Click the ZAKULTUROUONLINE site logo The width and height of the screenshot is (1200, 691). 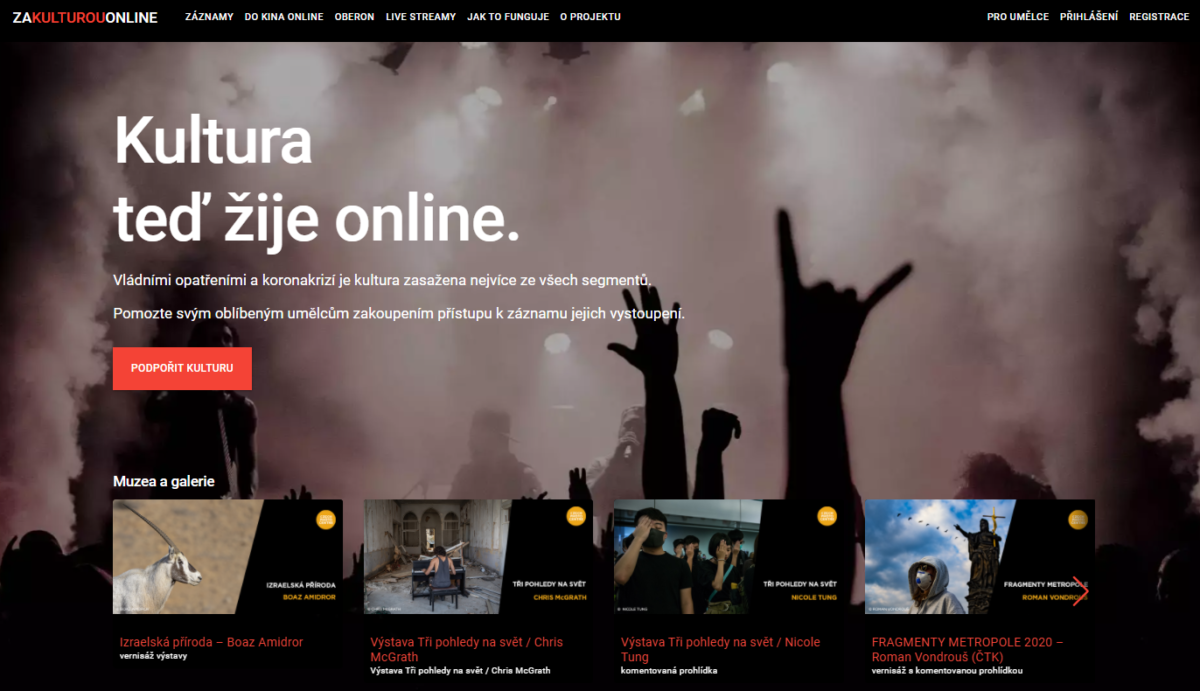pos(85,17)
